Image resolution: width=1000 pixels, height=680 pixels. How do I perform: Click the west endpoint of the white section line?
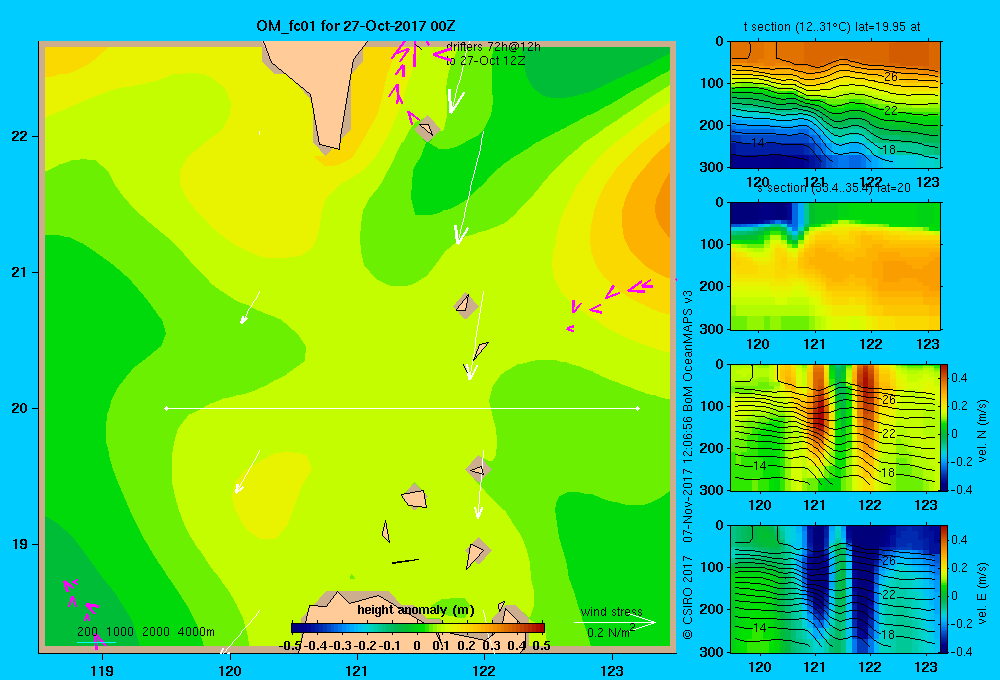tap(166, 408)
